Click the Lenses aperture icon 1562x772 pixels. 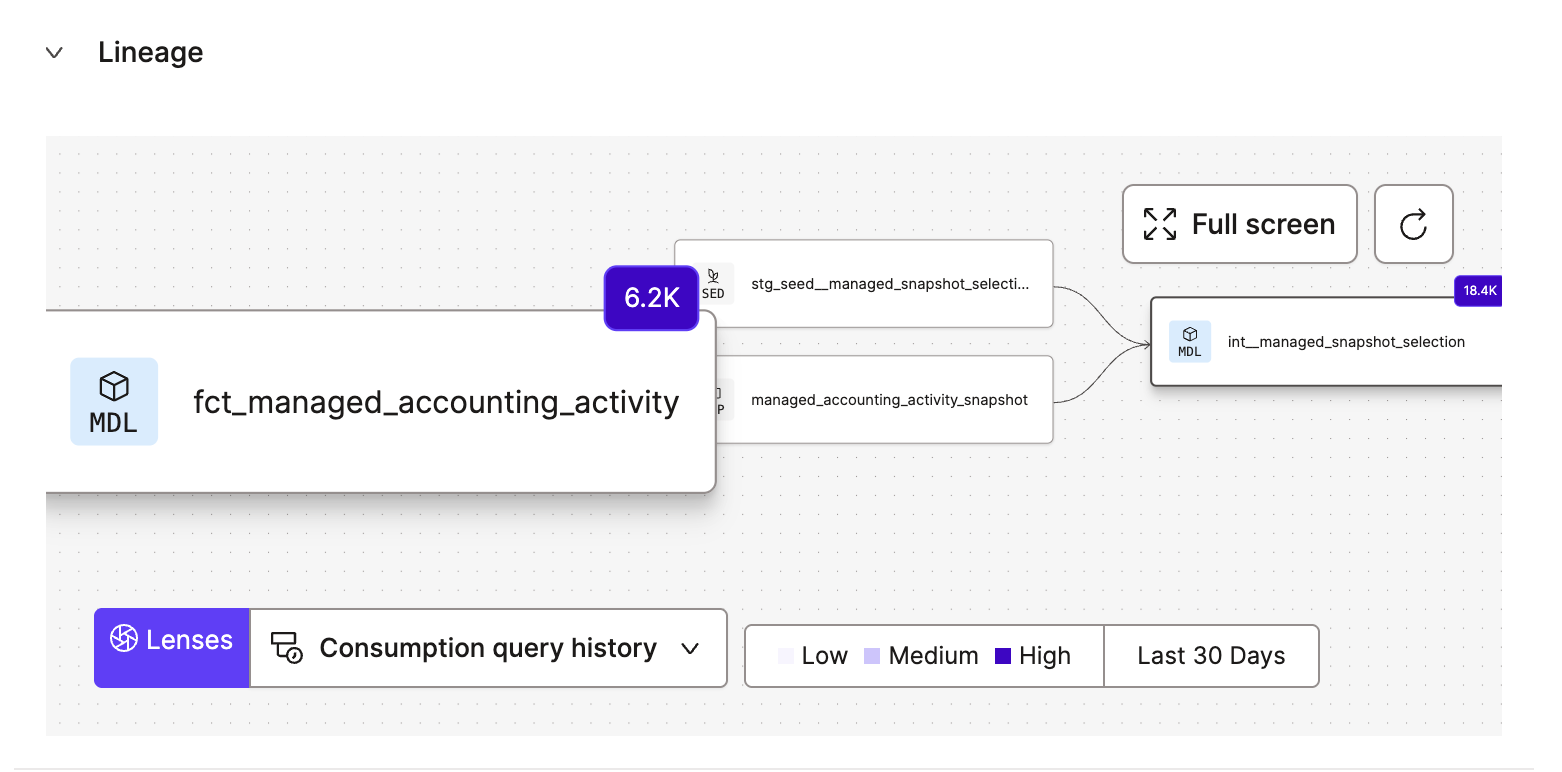click(126, 637)
